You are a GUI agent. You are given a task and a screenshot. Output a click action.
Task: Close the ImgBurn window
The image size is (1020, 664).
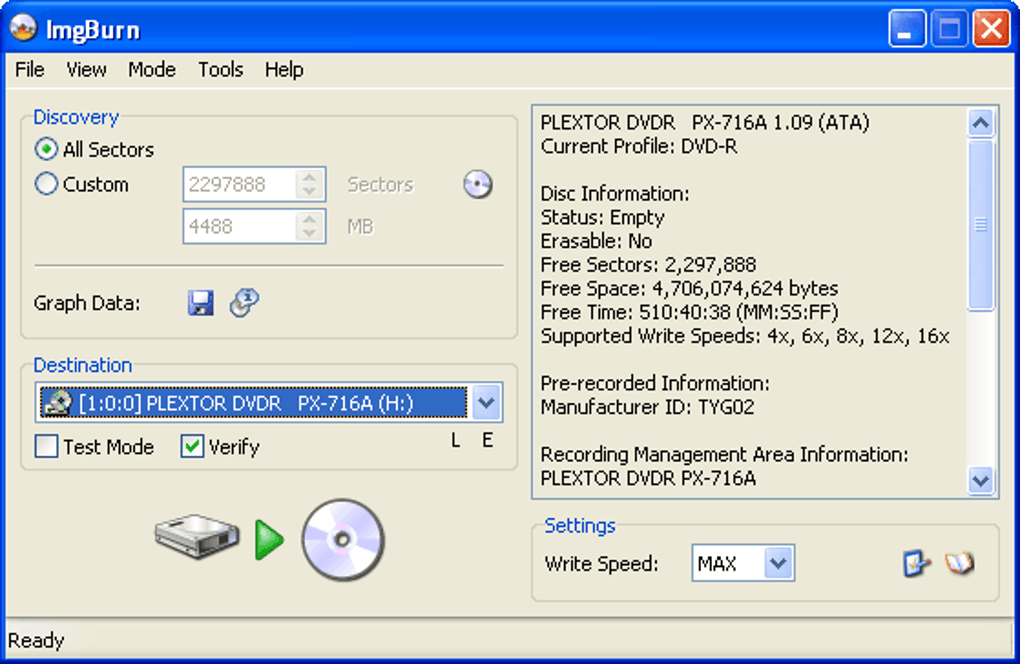[991, 29]
